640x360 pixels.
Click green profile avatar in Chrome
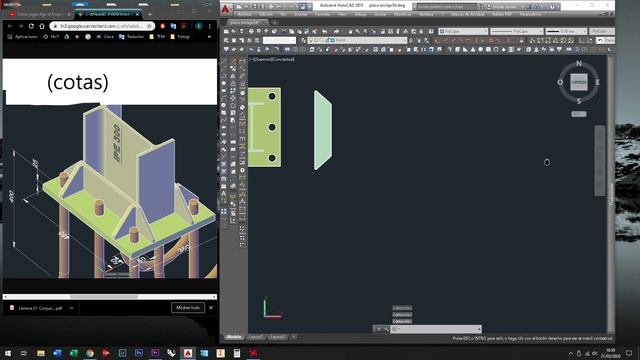199,26
